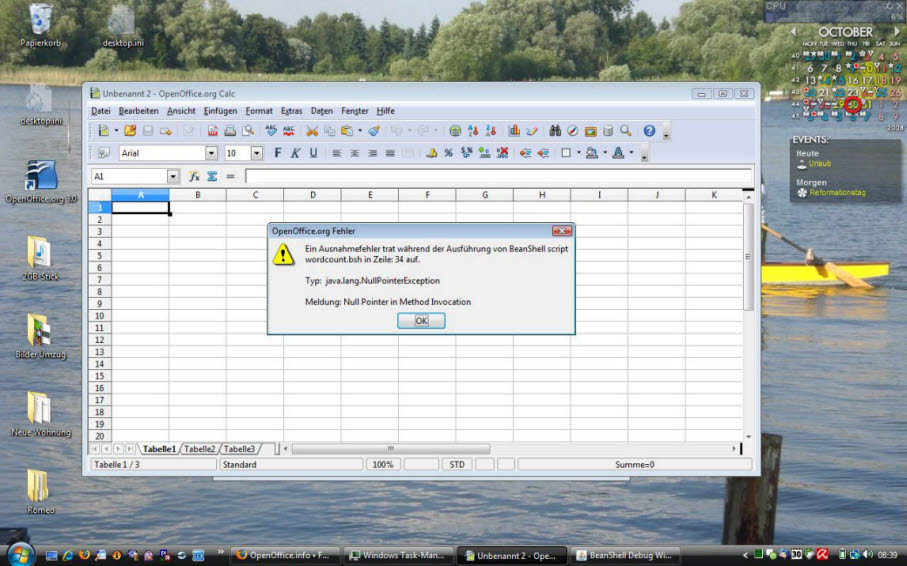This screenshot has height=566, width=907.
Task: Click the Format paintbrush icon
Action: pos(374,131)
